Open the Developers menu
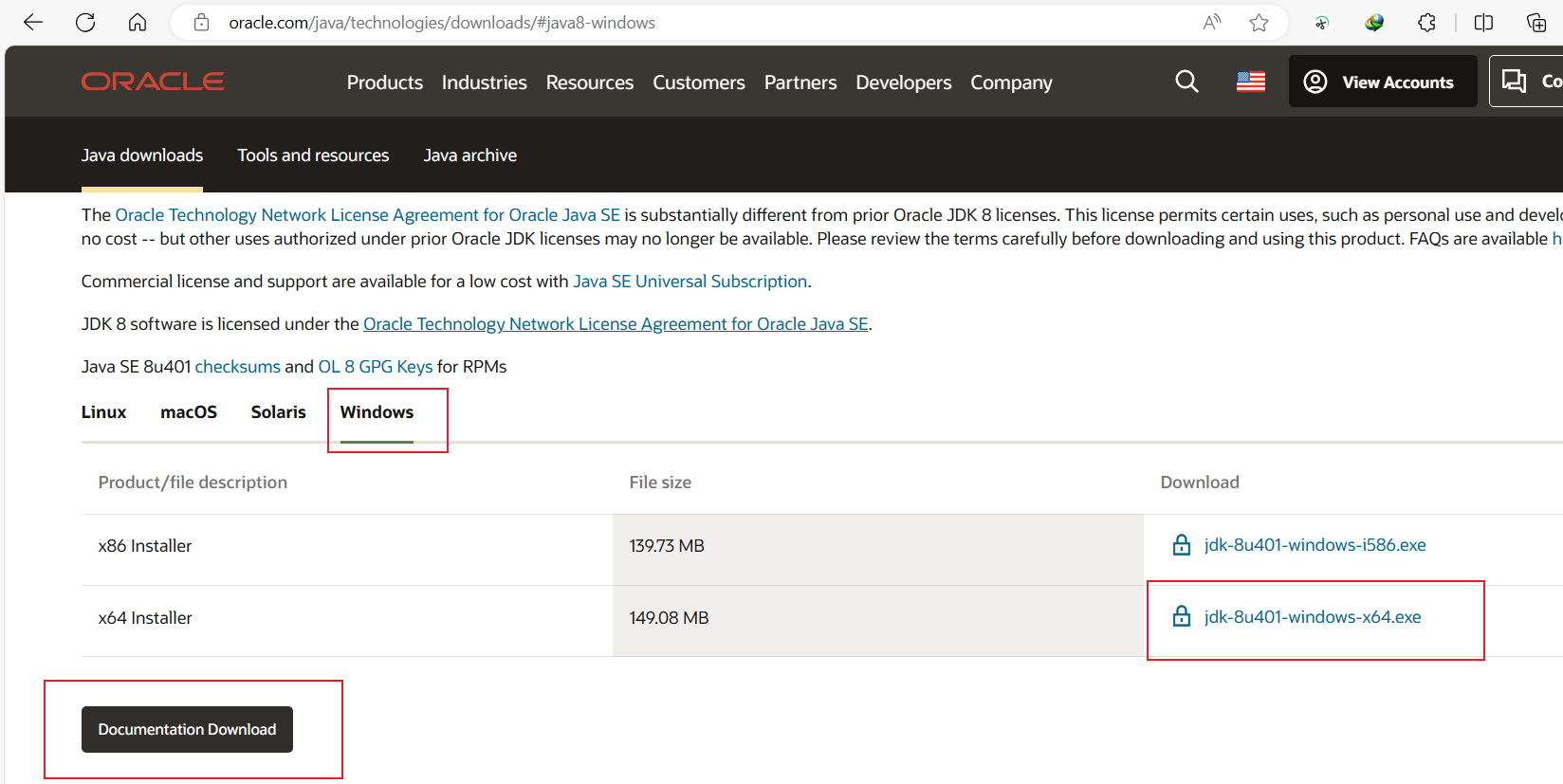The image size is (1563, 784). click(x=904, y=82)
